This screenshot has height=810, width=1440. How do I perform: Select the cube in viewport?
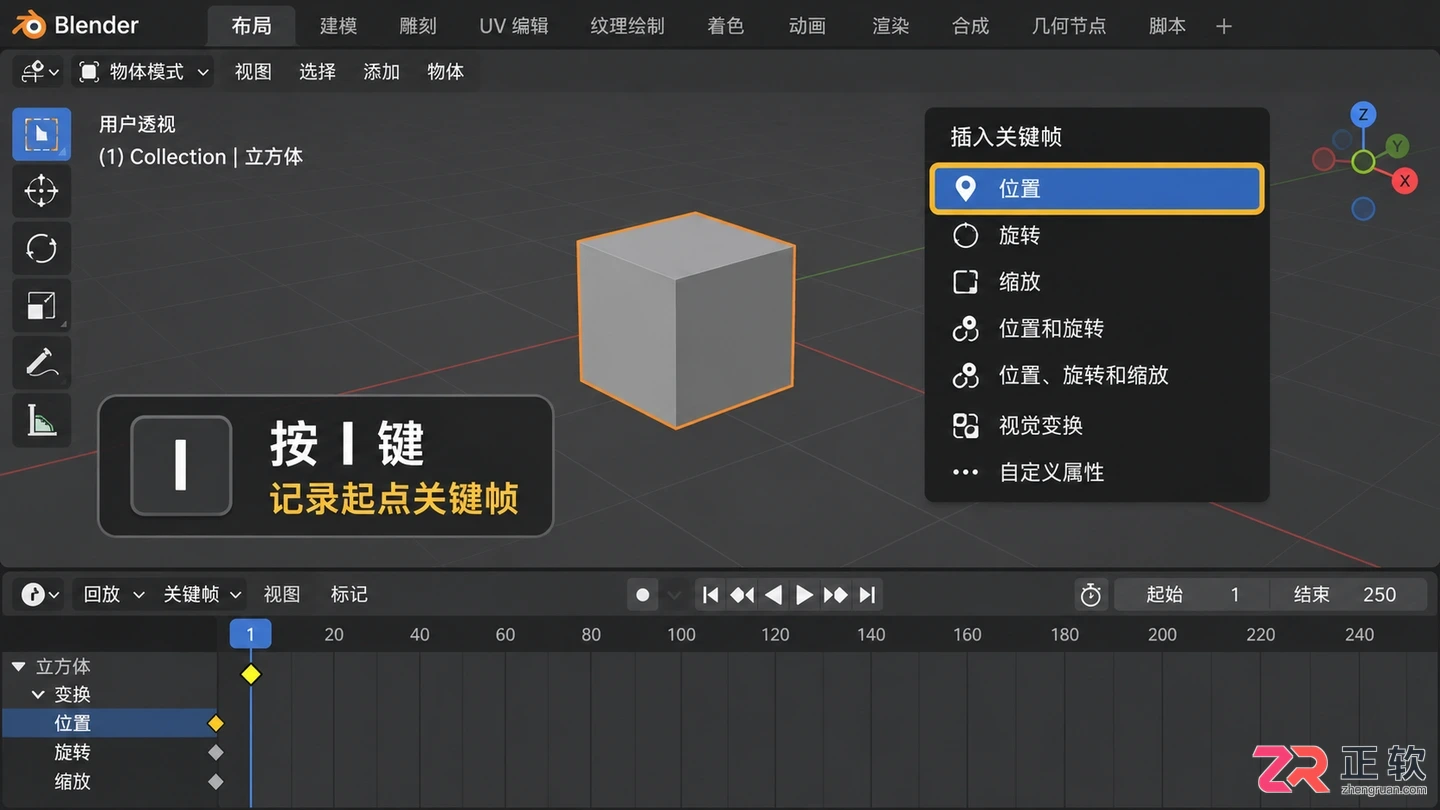686,320
